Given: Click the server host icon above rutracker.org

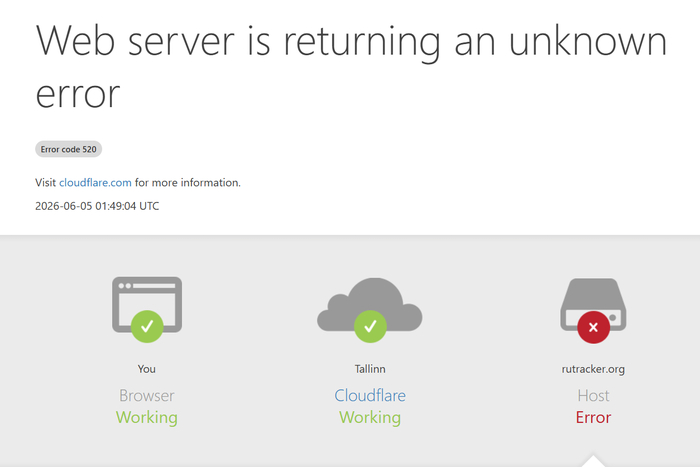Looking at the screenshot, I should click(x=593, y=310).
